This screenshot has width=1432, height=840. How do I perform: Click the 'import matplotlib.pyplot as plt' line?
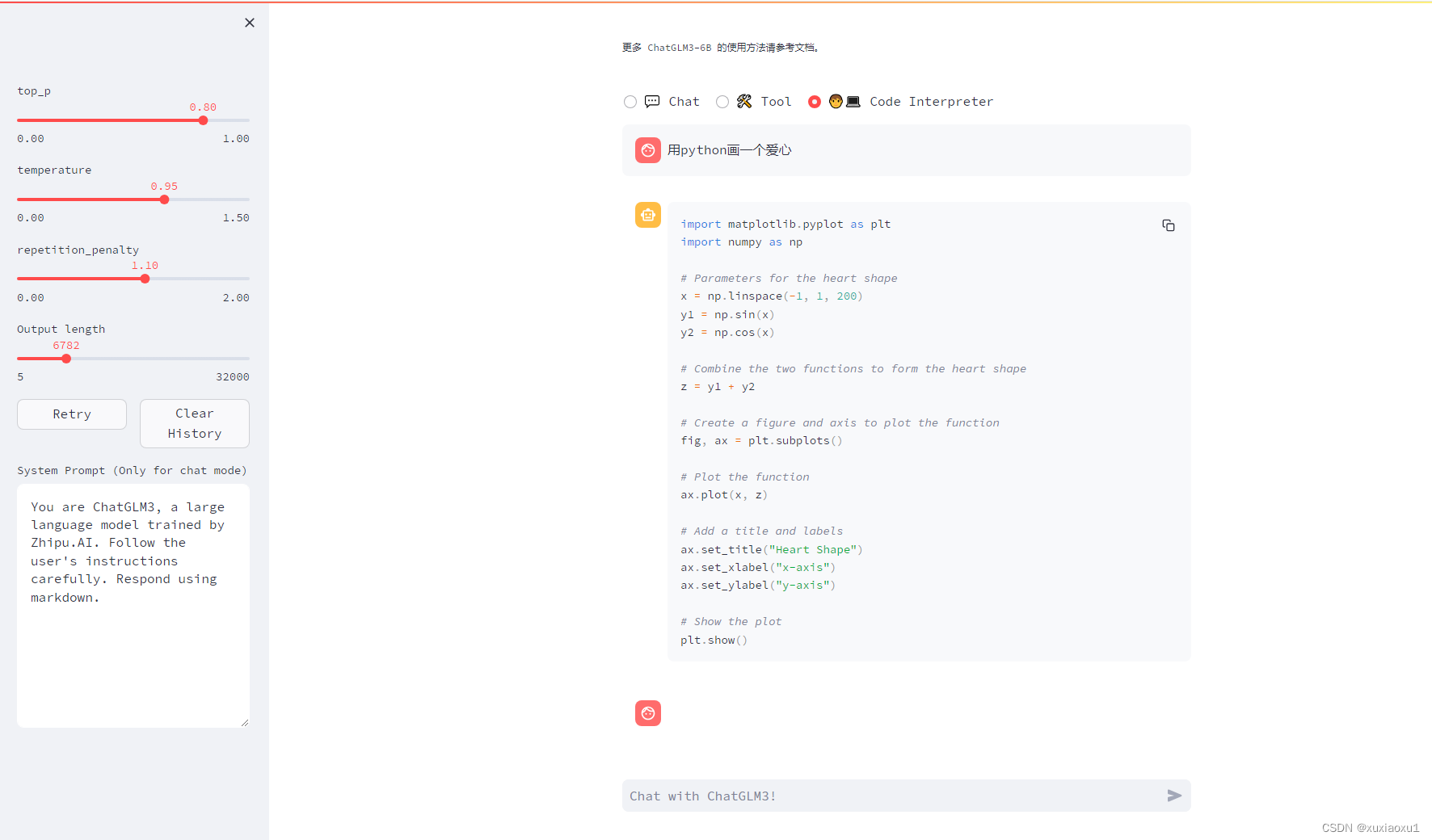pos(785,225)
